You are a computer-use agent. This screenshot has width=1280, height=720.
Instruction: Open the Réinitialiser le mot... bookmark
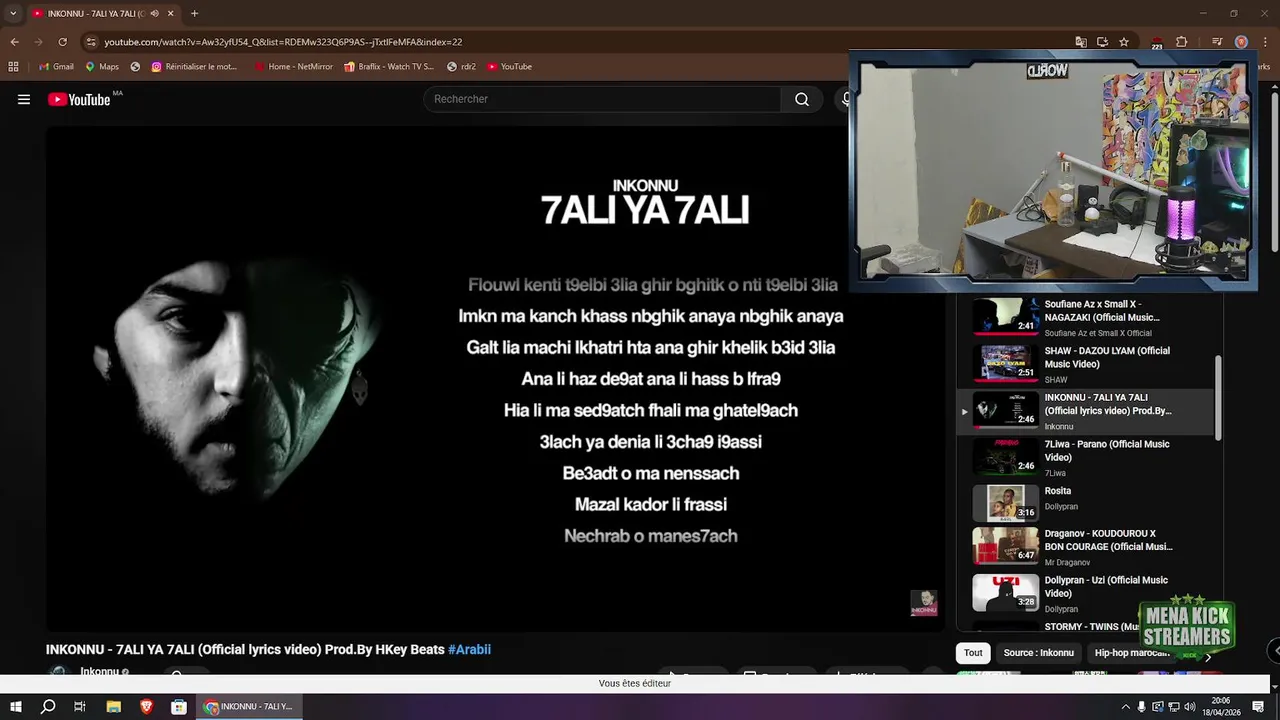coord(195,66)
